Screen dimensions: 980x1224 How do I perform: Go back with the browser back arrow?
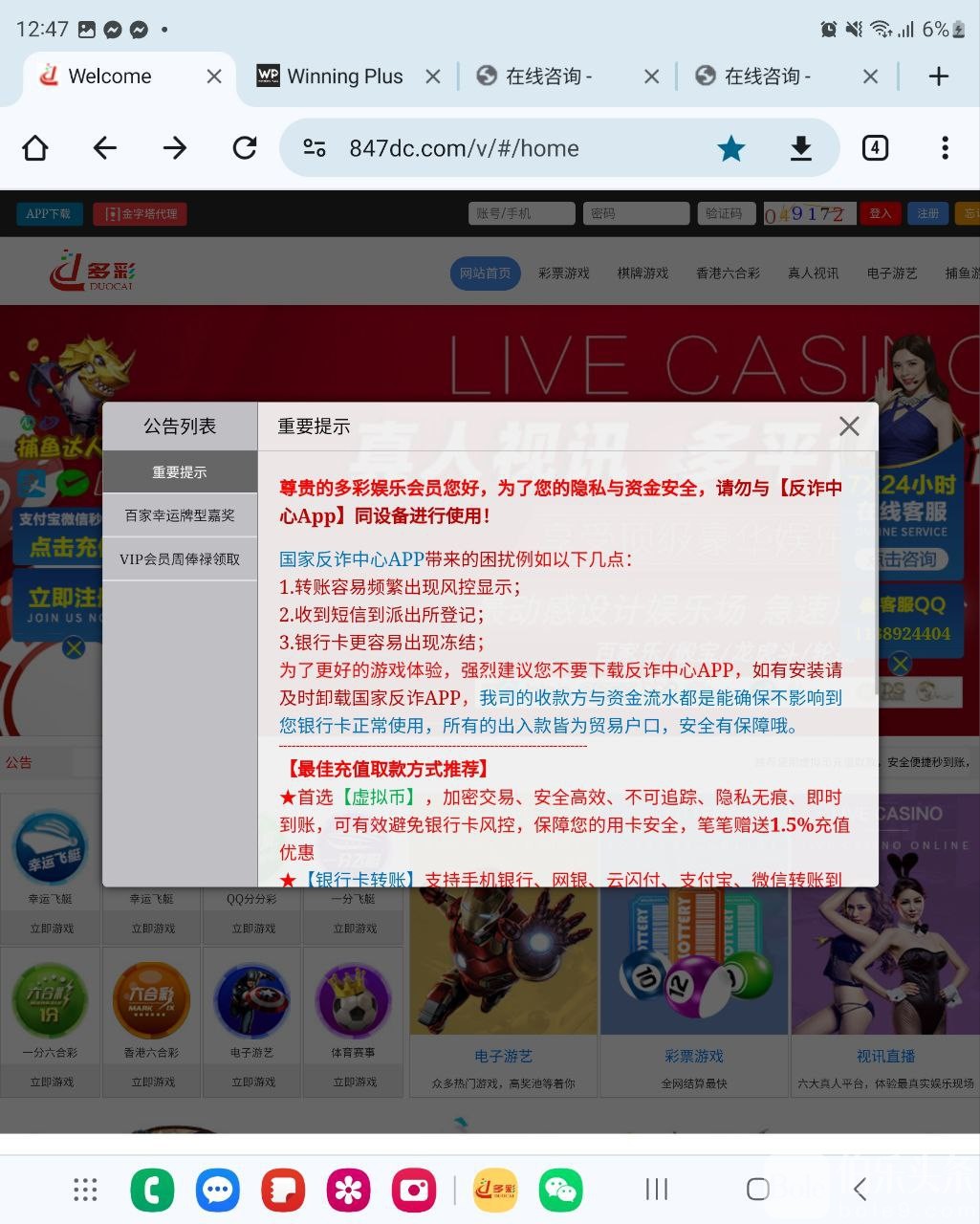tap(105, 148)
